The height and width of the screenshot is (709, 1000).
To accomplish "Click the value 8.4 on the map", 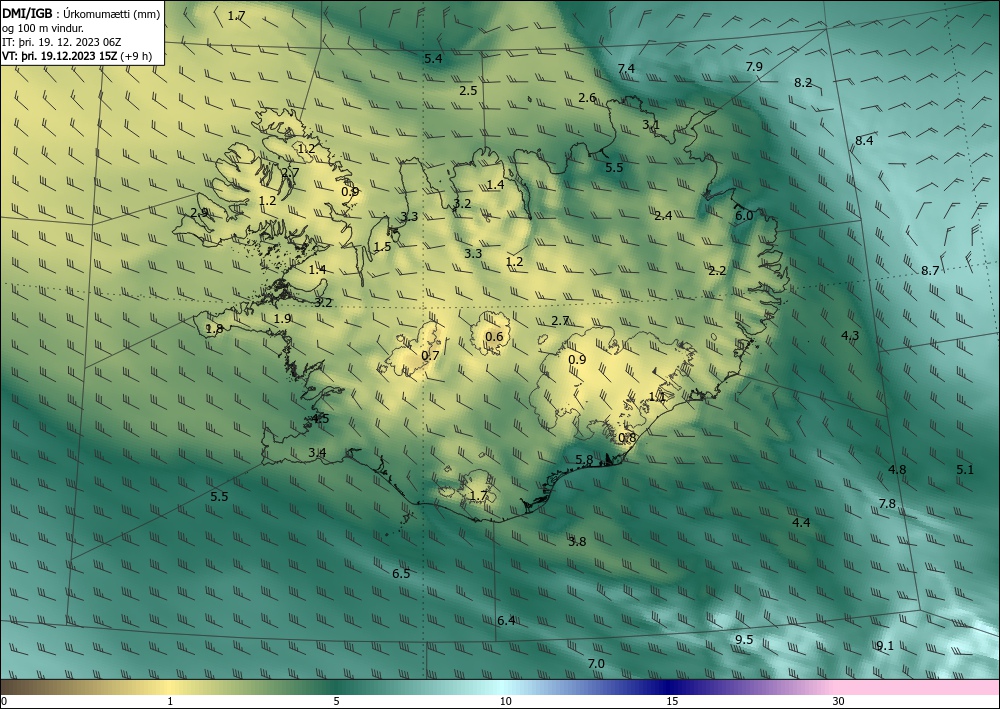I will 864,140.
